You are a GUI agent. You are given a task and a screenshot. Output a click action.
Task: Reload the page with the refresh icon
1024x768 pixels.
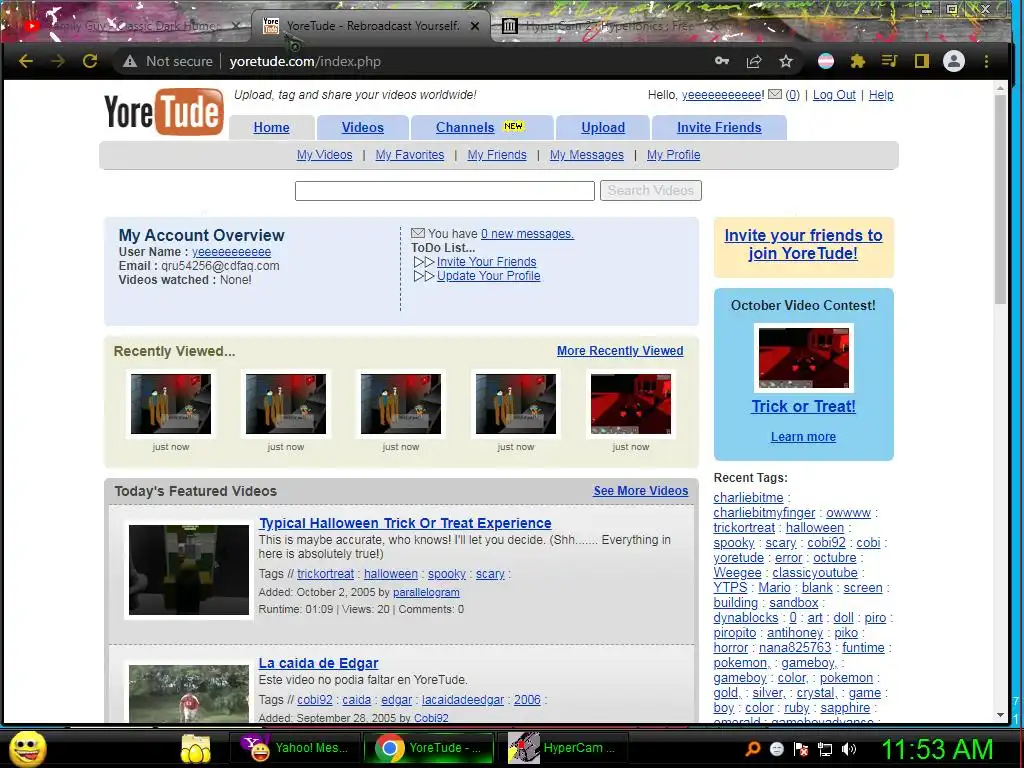(x=90, y=61)
